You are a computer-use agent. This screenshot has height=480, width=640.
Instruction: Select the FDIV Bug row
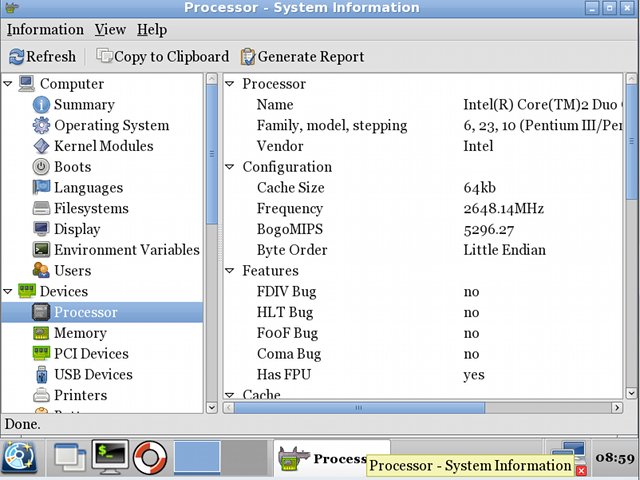pyautogui.click(x=424, y=291)
